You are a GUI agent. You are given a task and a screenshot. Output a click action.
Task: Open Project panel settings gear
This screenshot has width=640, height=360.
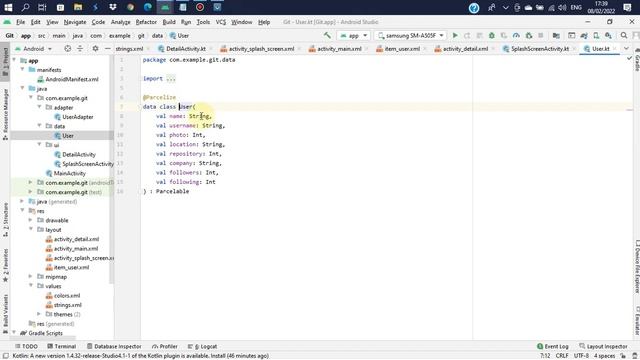pyautogui.click(x=95, y=49)
